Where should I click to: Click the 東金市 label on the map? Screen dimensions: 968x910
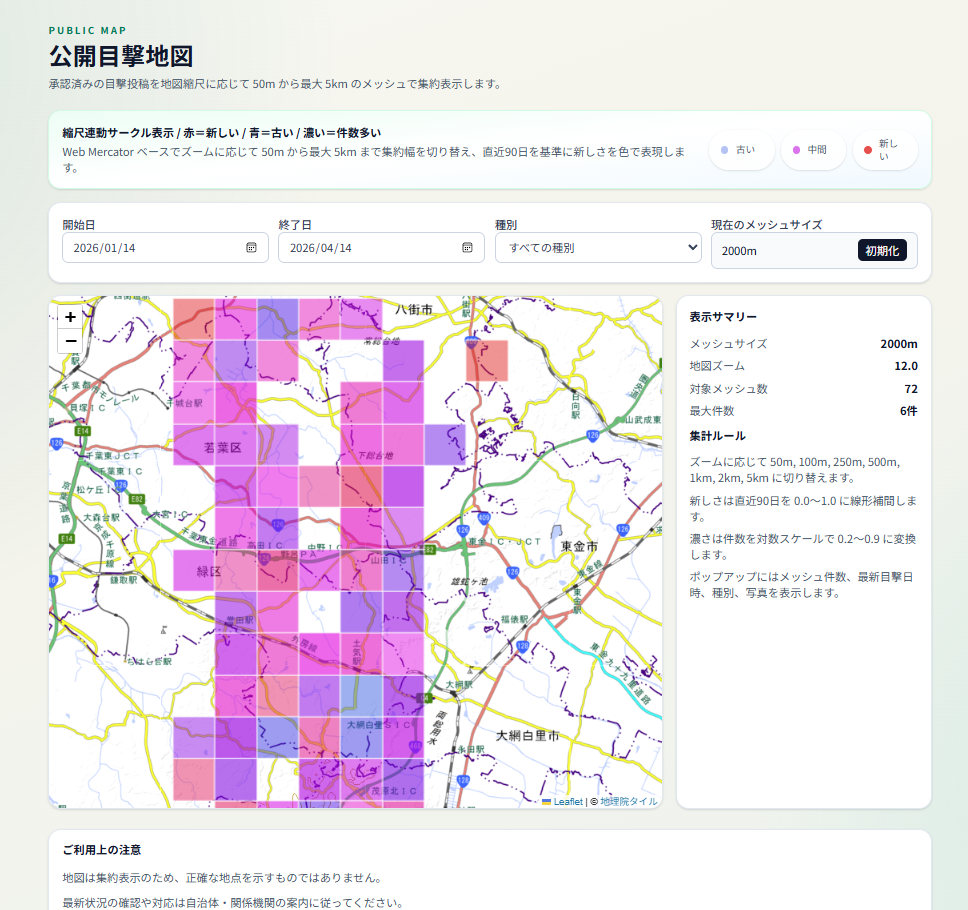pos(579,547)
